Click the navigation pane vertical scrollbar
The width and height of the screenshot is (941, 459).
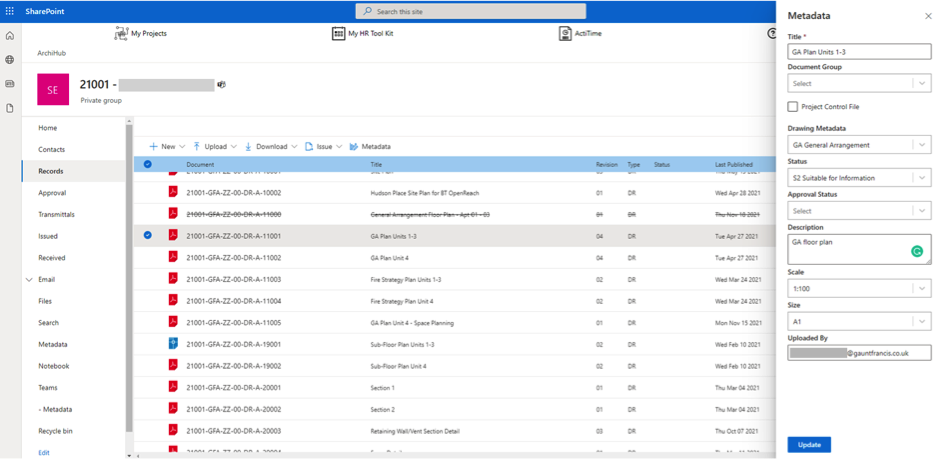click(128, 280)
